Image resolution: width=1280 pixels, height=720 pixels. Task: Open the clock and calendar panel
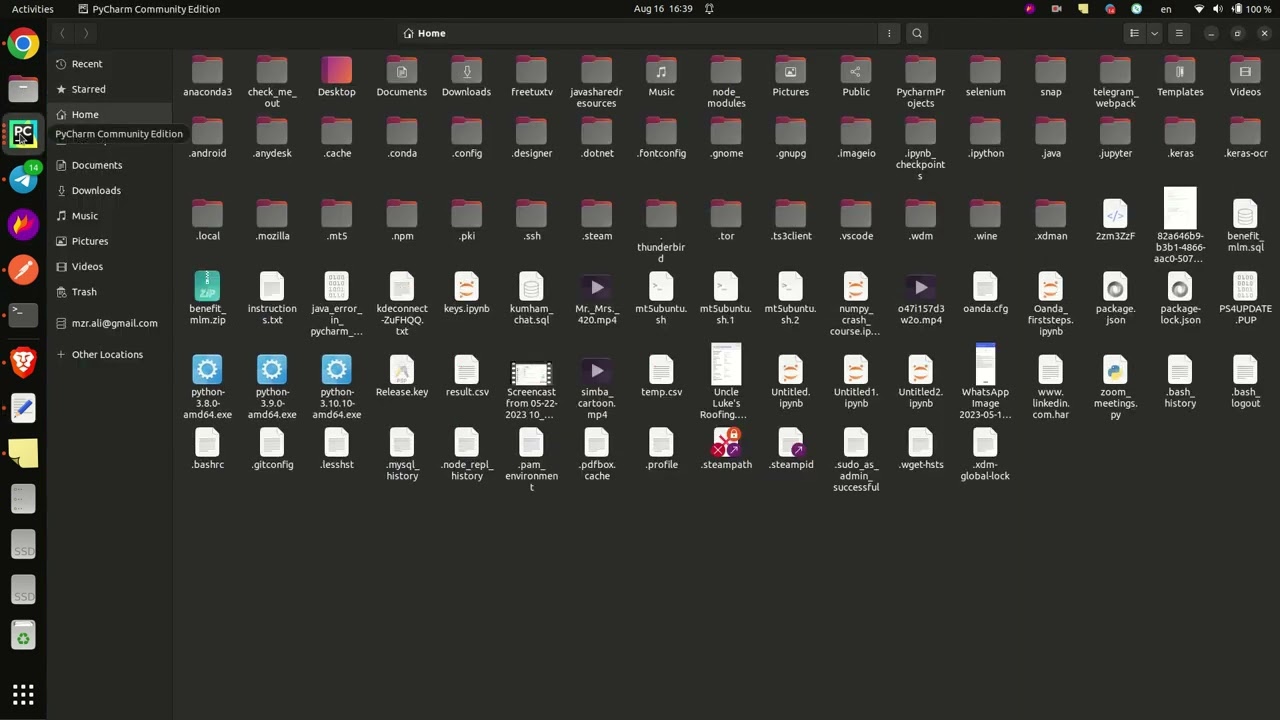click(663, 9)
